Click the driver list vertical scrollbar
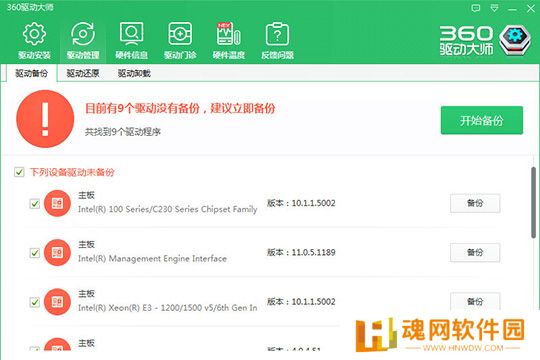The width and height of the screenshot is (540, 360). click(x=533, y=203)
